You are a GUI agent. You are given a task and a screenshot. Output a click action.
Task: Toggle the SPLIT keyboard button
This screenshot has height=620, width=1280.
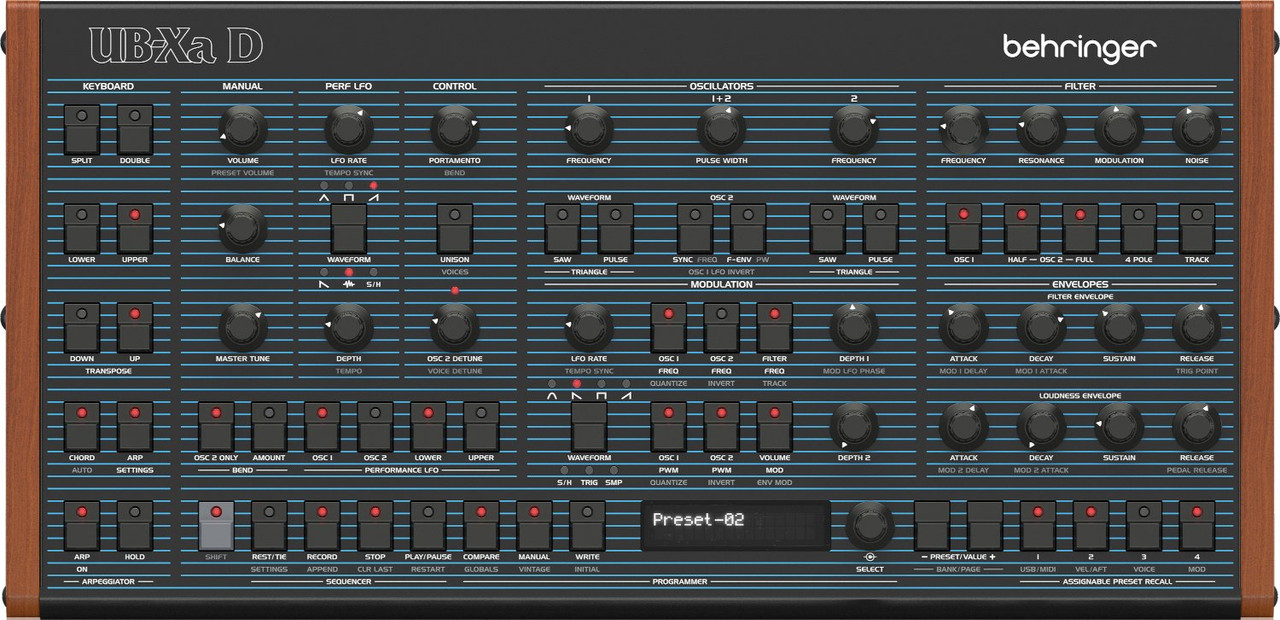[x=82, y=129]
